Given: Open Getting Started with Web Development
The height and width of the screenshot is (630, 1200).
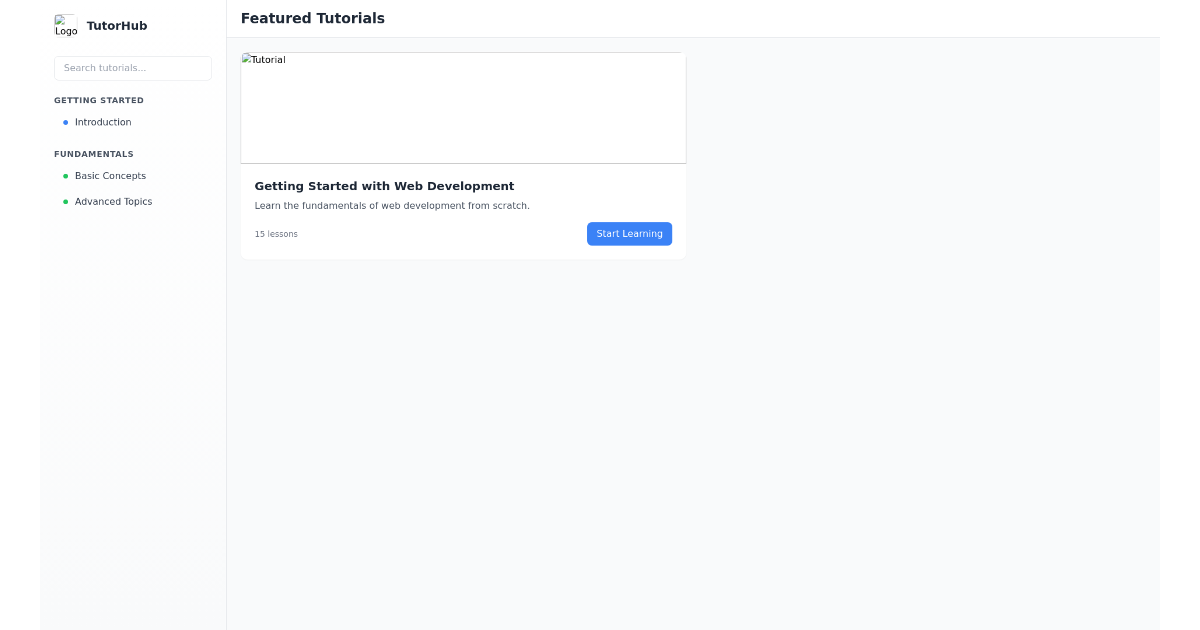Looking at the screenshot, I should click(x=385, y=186).
